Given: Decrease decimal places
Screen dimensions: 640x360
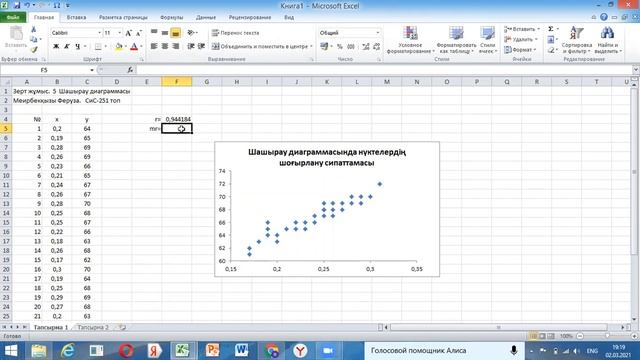Looking at the screenshot, I should point(376,47).
